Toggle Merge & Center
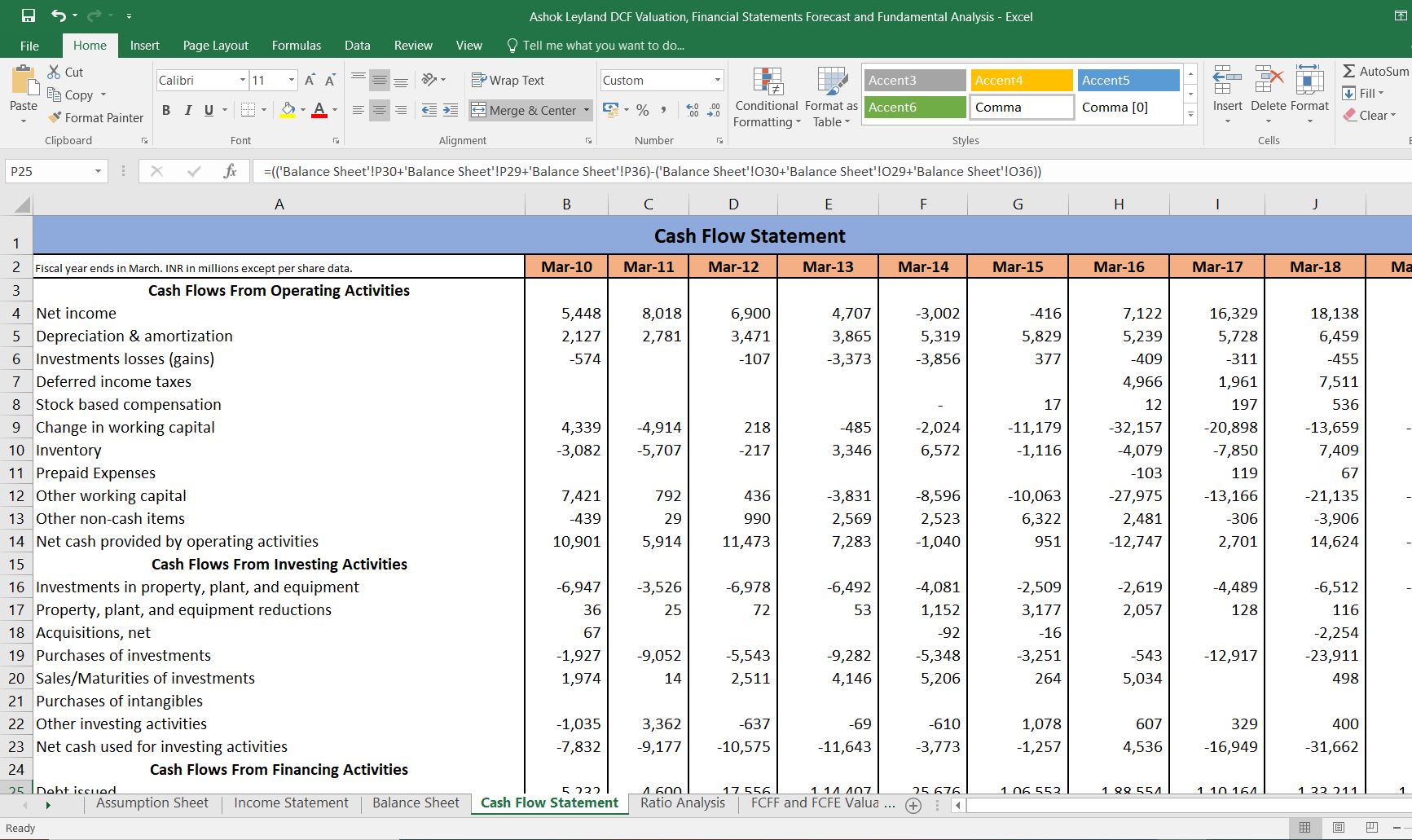1412x840 pixels. tap(525, 110)
